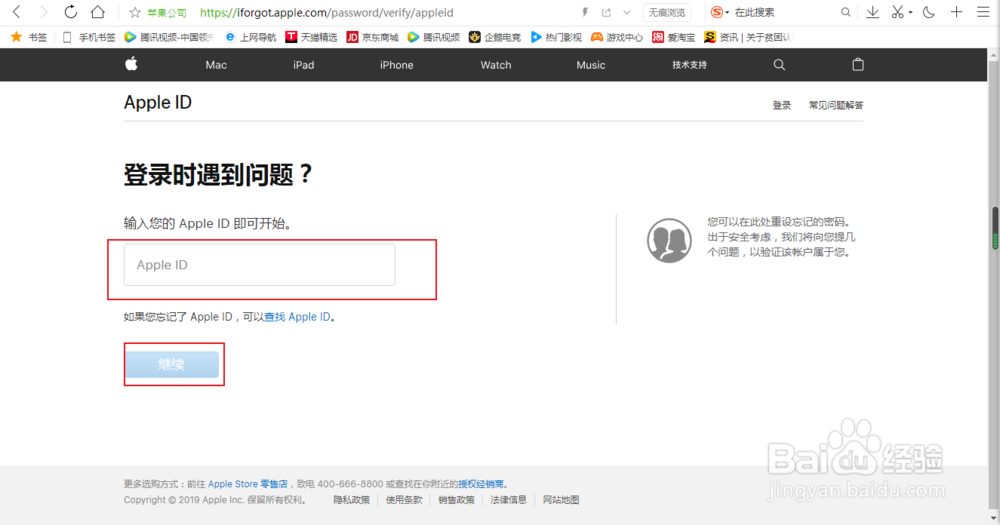
Task: Click the share icon in the address bar
Action: (x=606, y=12)
